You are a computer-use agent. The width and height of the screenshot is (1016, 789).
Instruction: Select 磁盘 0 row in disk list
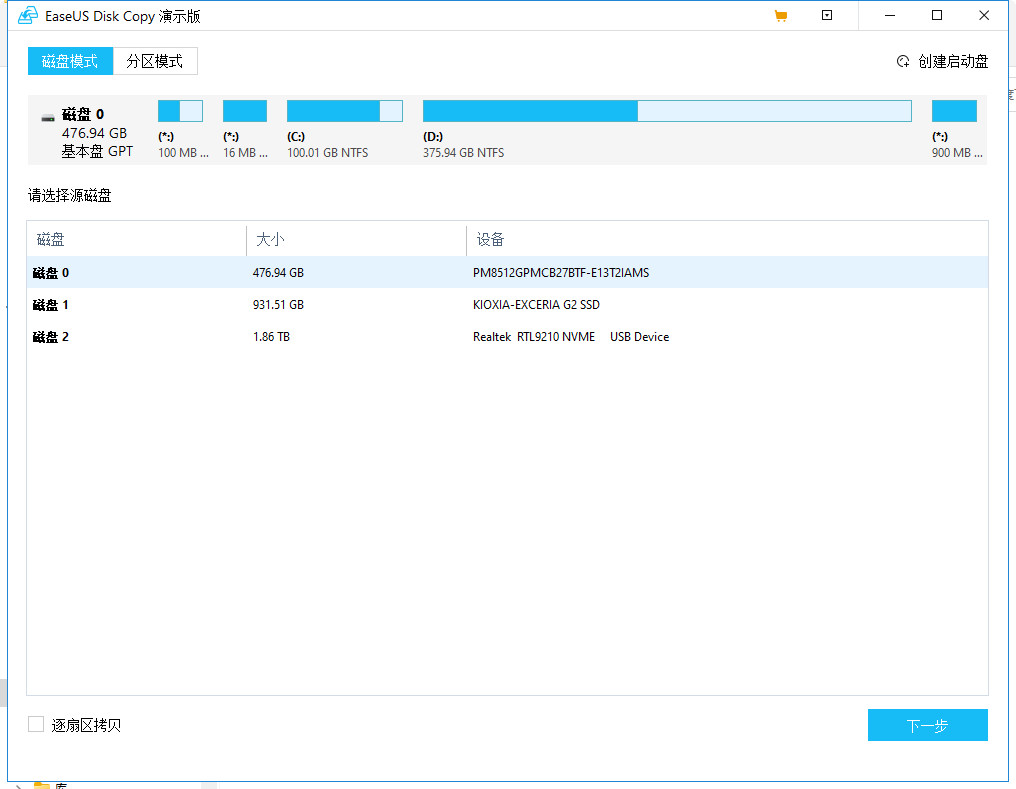point(507,273)
